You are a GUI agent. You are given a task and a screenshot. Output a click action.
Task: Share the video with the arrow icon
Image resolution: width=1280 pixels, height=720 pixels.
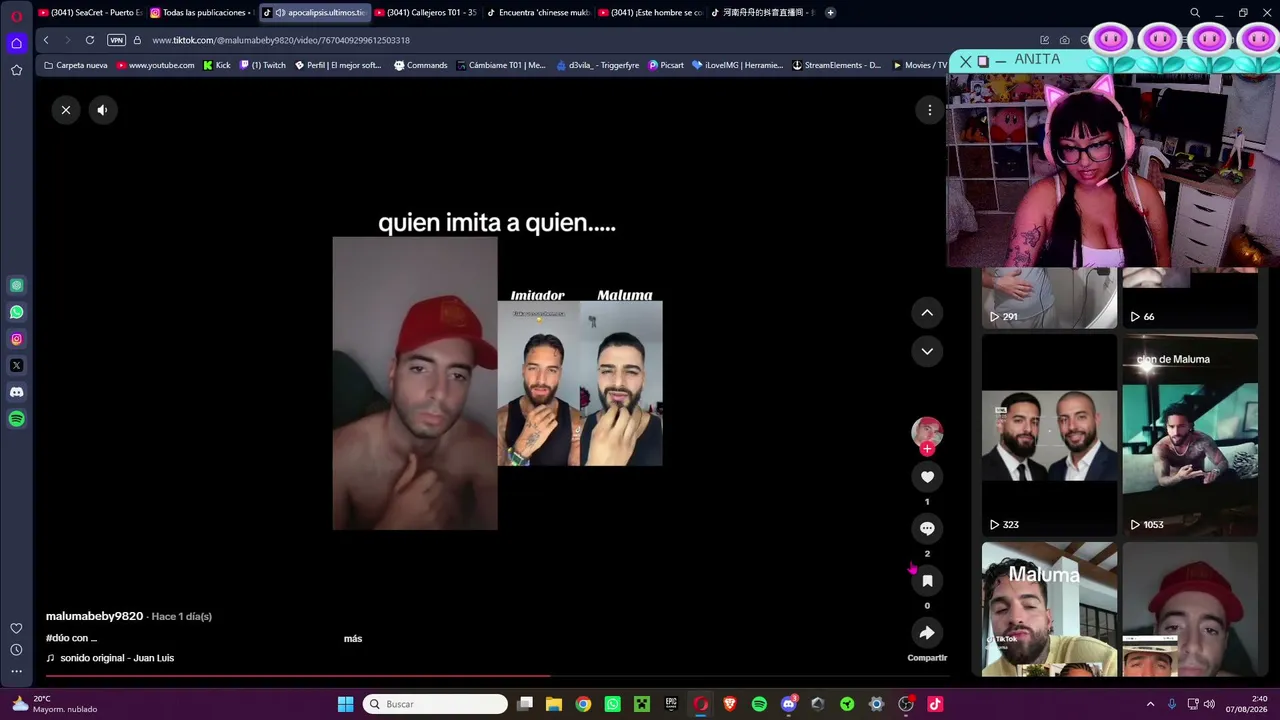[x=927, y=633]
